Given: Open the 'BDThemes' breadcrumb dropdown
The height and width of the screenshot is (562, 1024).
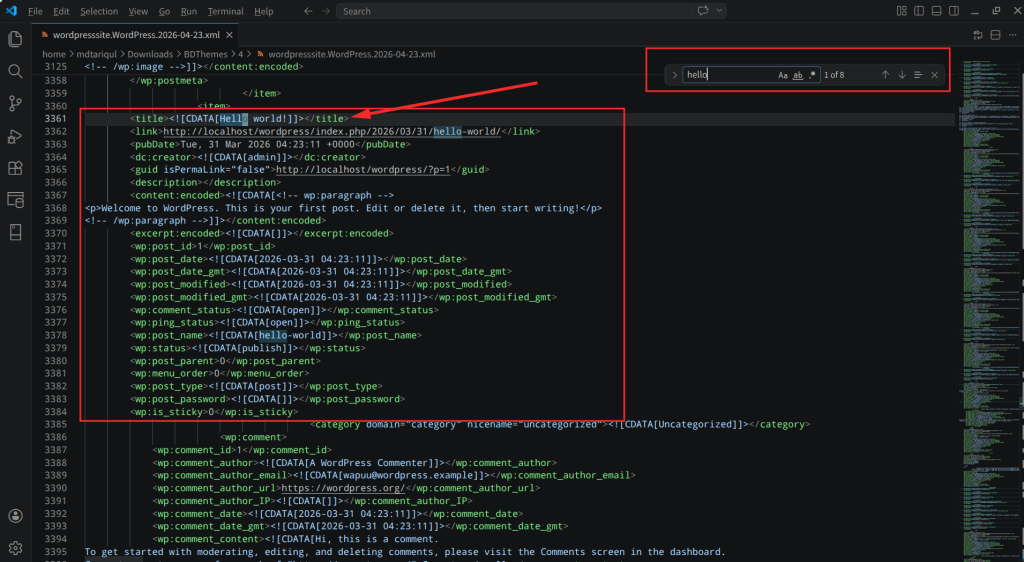Looking at the screenshot, I should (206, 54).
